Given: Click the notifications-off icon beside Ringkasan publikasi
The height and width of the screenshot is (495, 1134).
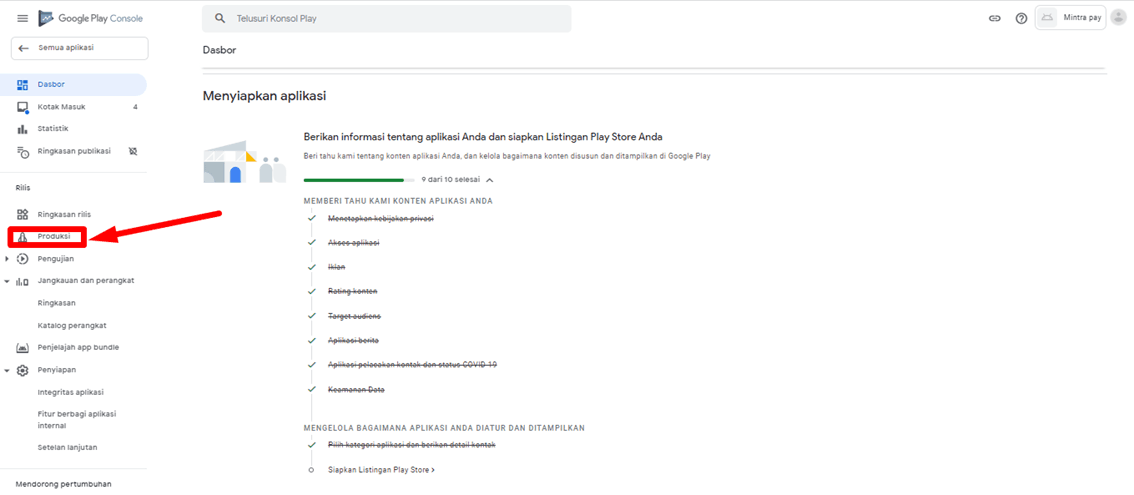Looking at the screenshot, I should click(133, 151).
